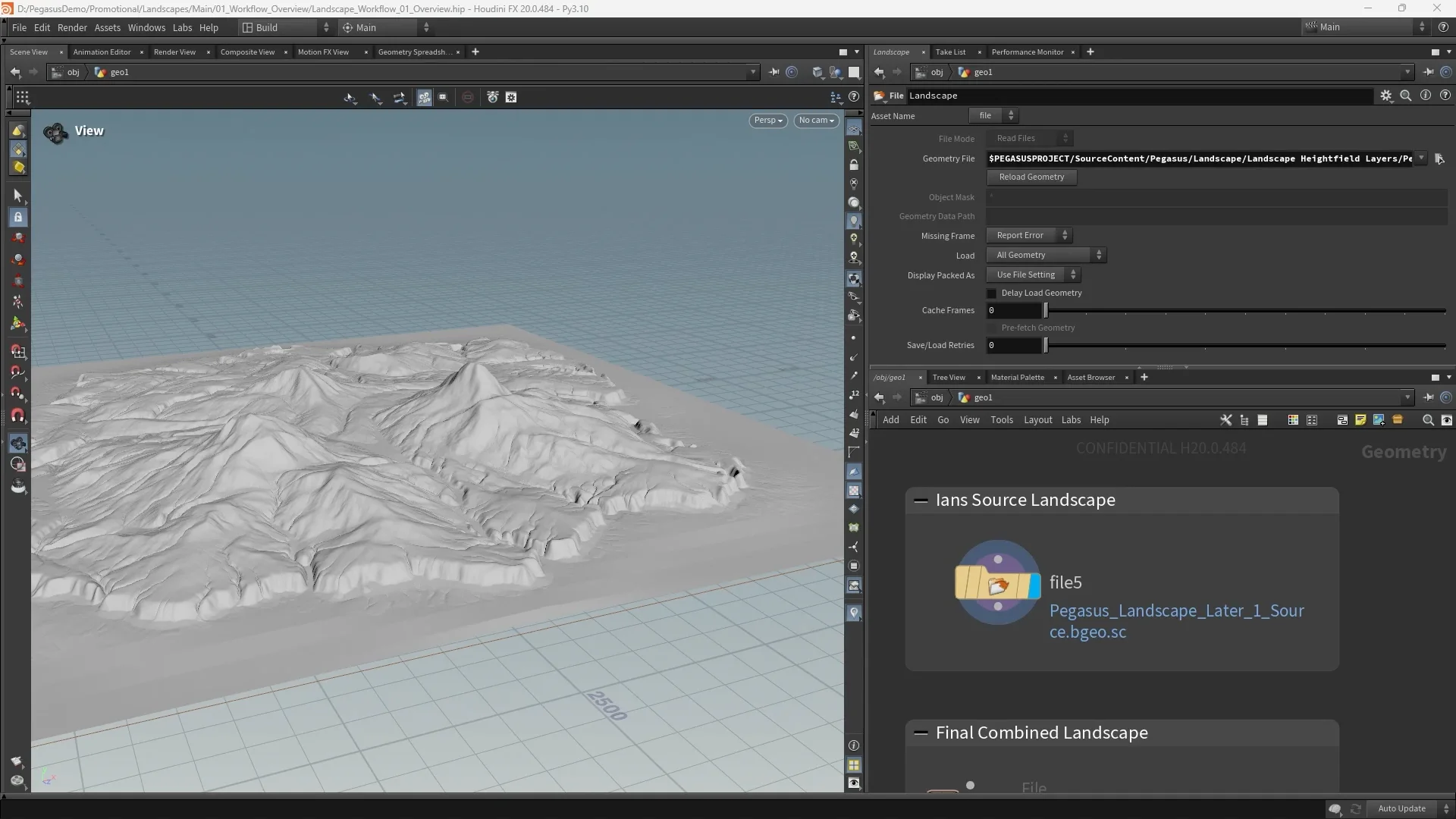
Task: Switch to the Performance Monitor tab
Action: click(1029, 52)
